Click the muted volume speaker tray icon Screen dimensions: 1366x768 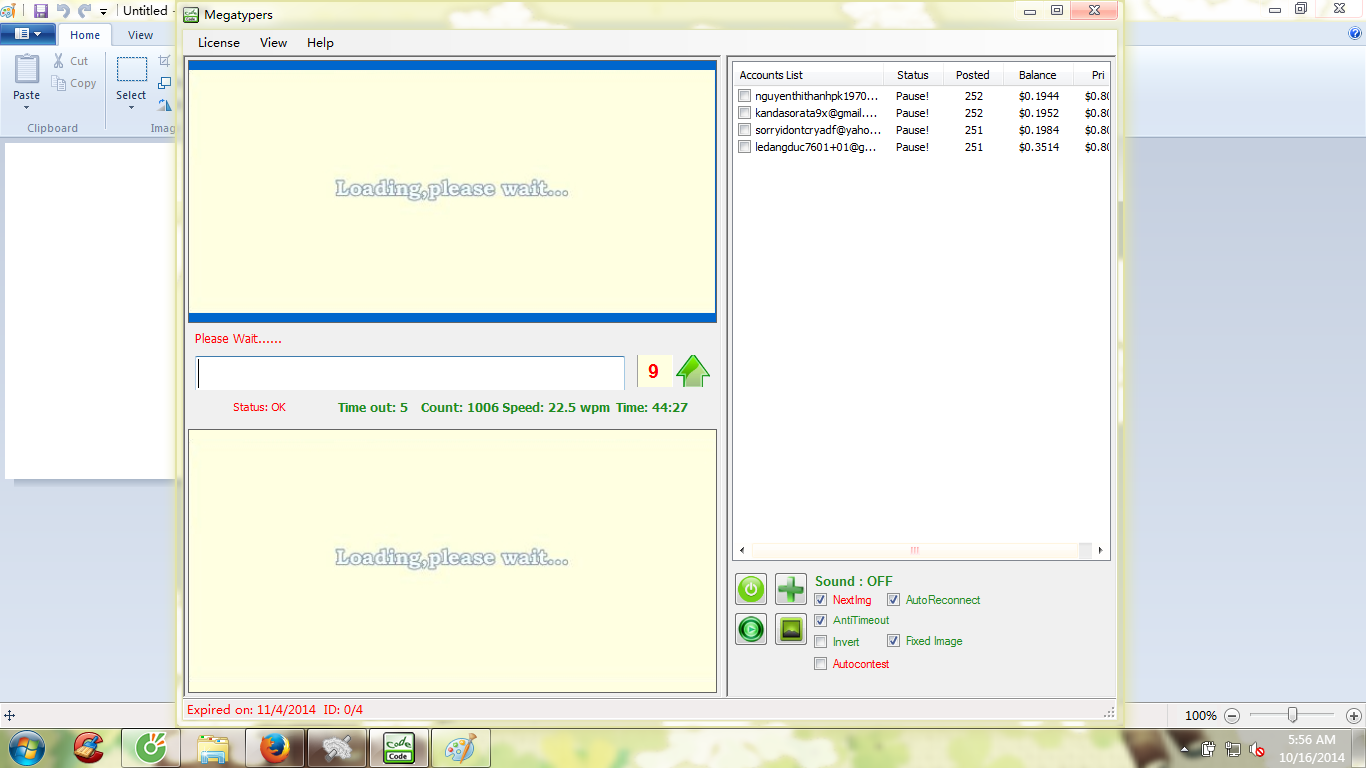click(1257, 749)
